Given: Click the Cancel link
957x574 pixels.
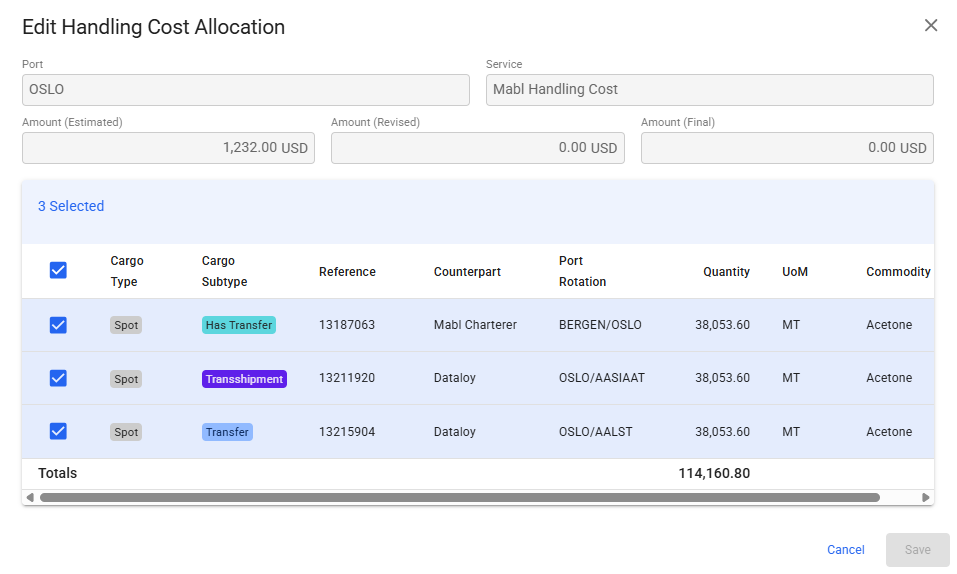Looking at the screenshot, I should (845, 550).
